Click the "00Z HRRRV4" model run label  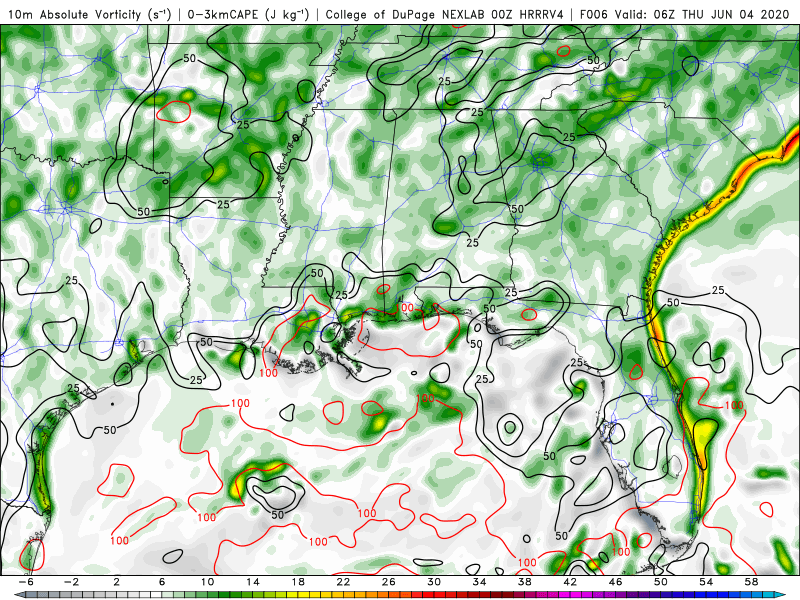tap(528, 15)
